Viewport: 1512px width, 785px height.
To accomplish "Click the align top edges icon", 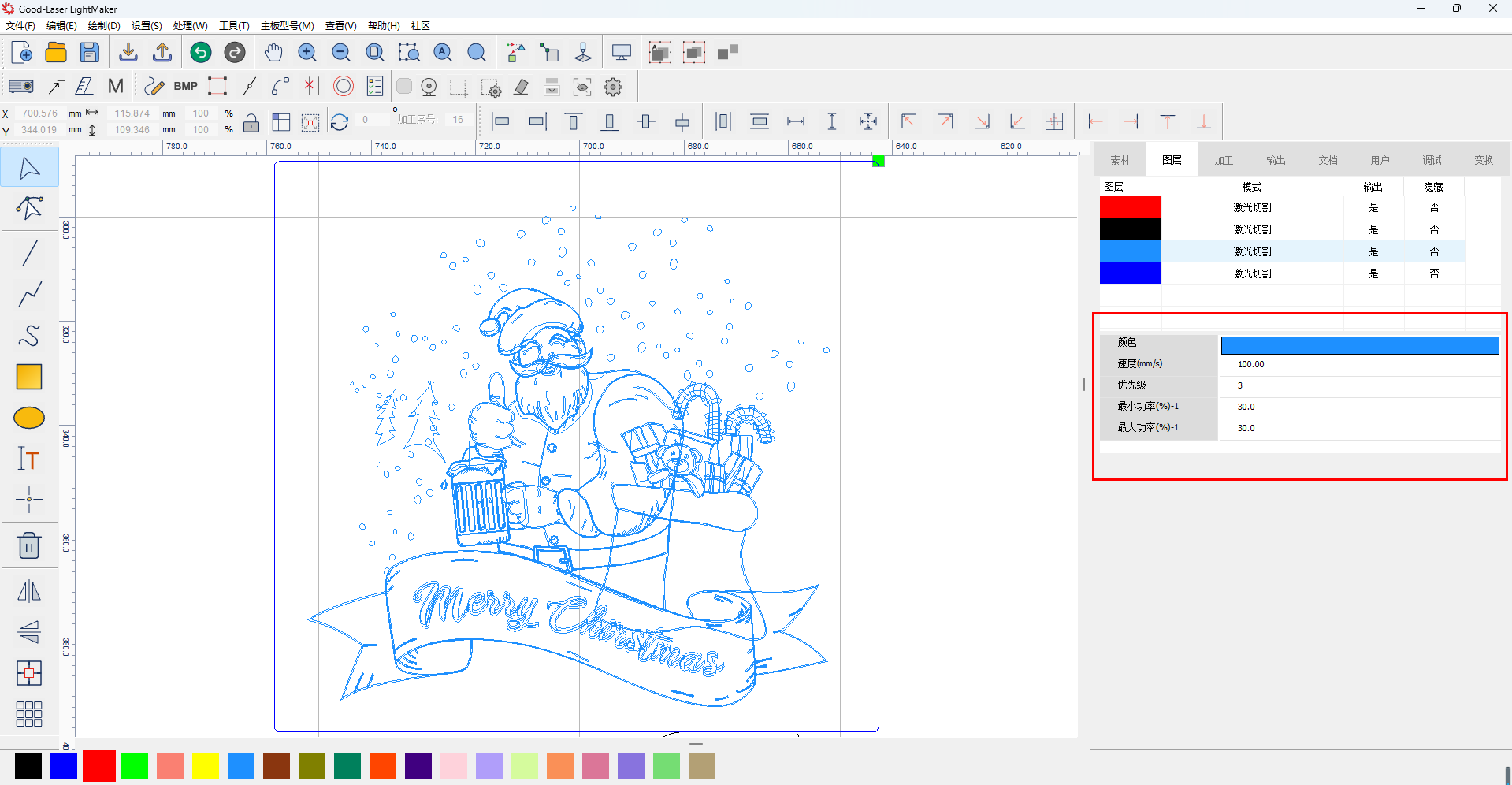I will coord(574,121).
